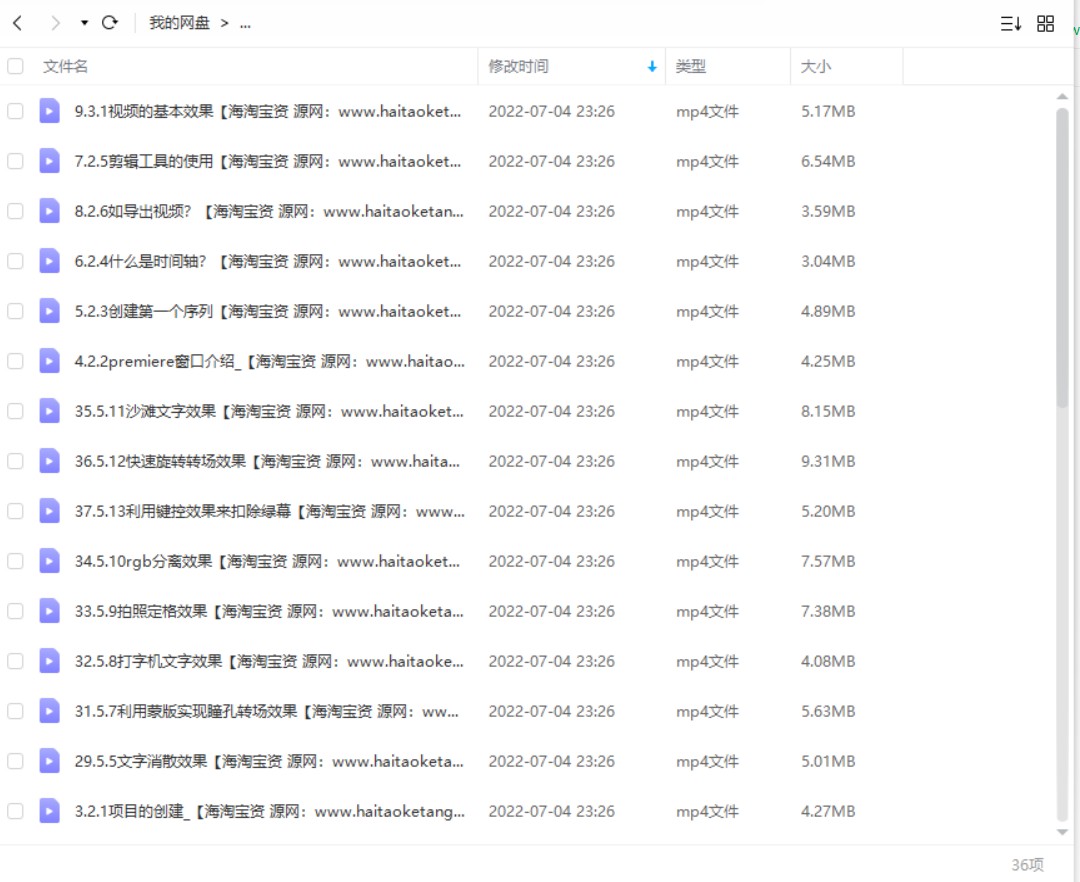Click video icon of 32.5.8打字机文字效果
The image size is (1080, 882).
50,661
